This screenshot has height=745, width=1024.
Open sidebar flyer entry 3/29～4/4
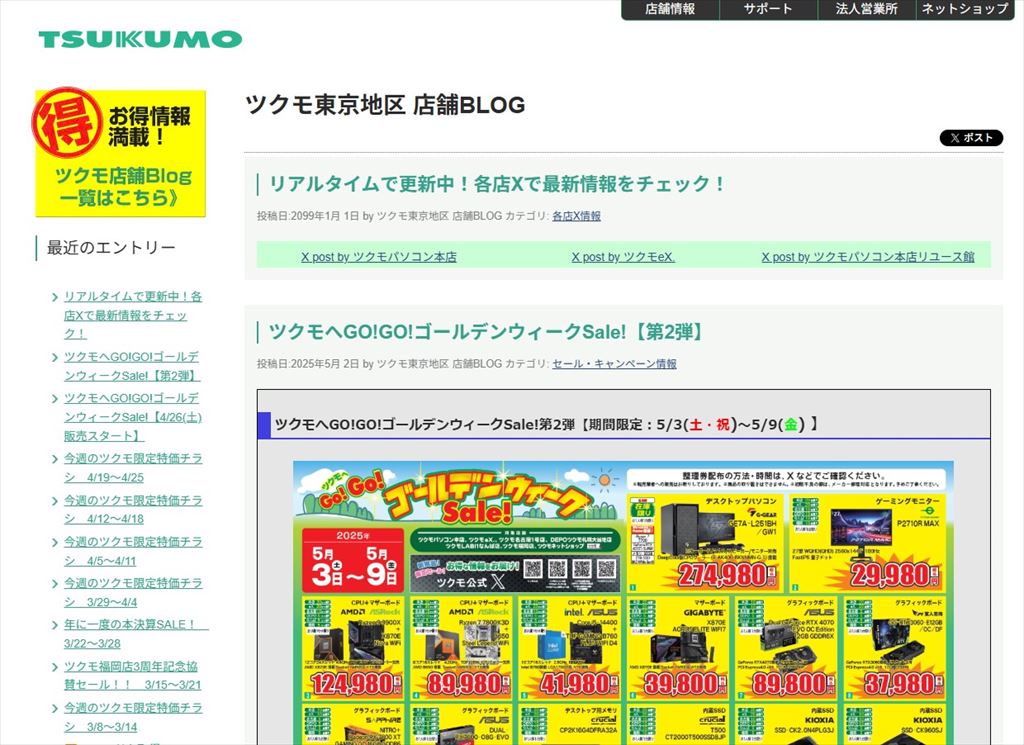(x=133, y=592)
